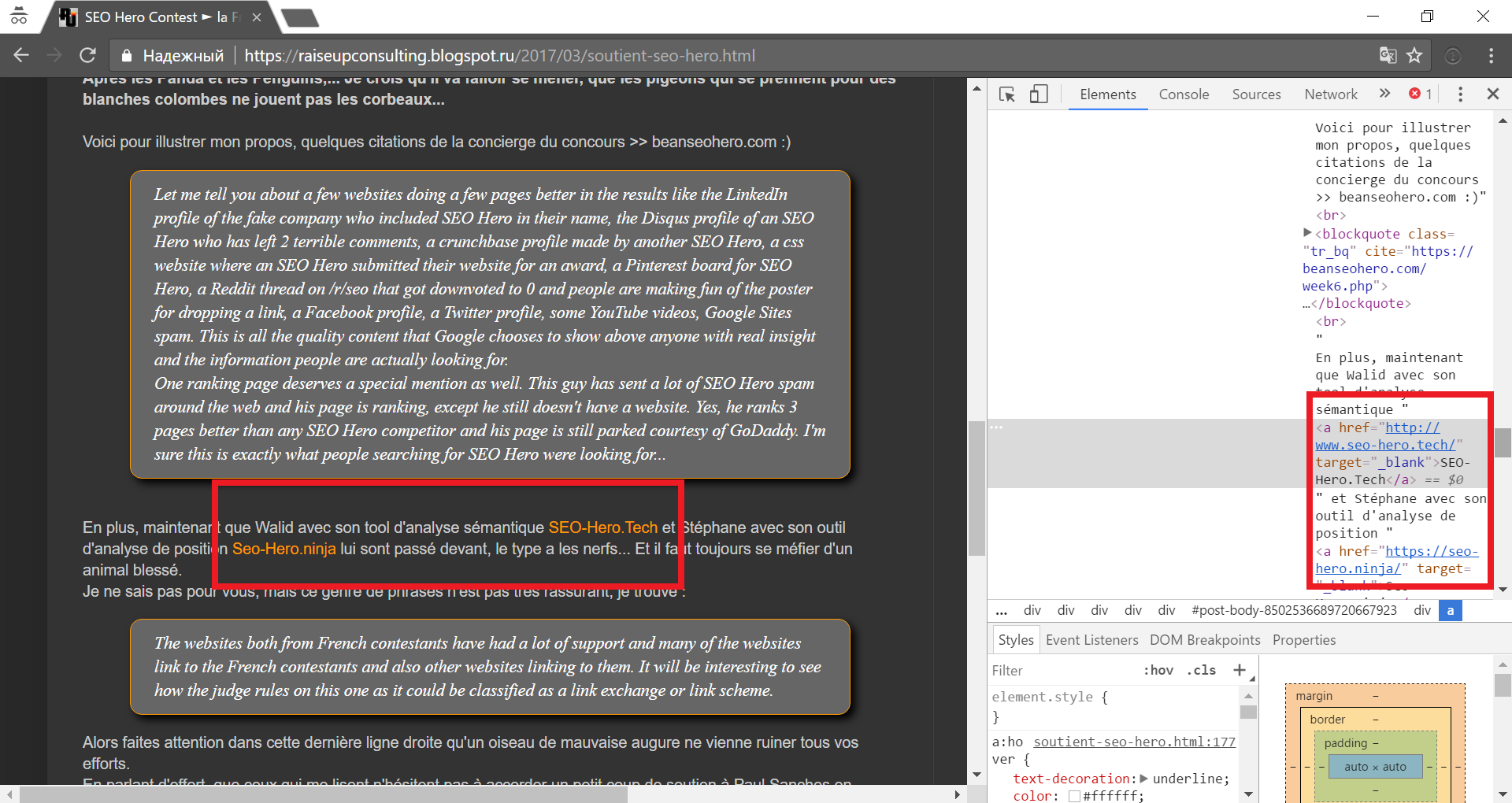Image resolution: width=1512 pixels, height=803 pixels.
Task: Close the SEO Hero Contest tab
Action: coord(257,17)
